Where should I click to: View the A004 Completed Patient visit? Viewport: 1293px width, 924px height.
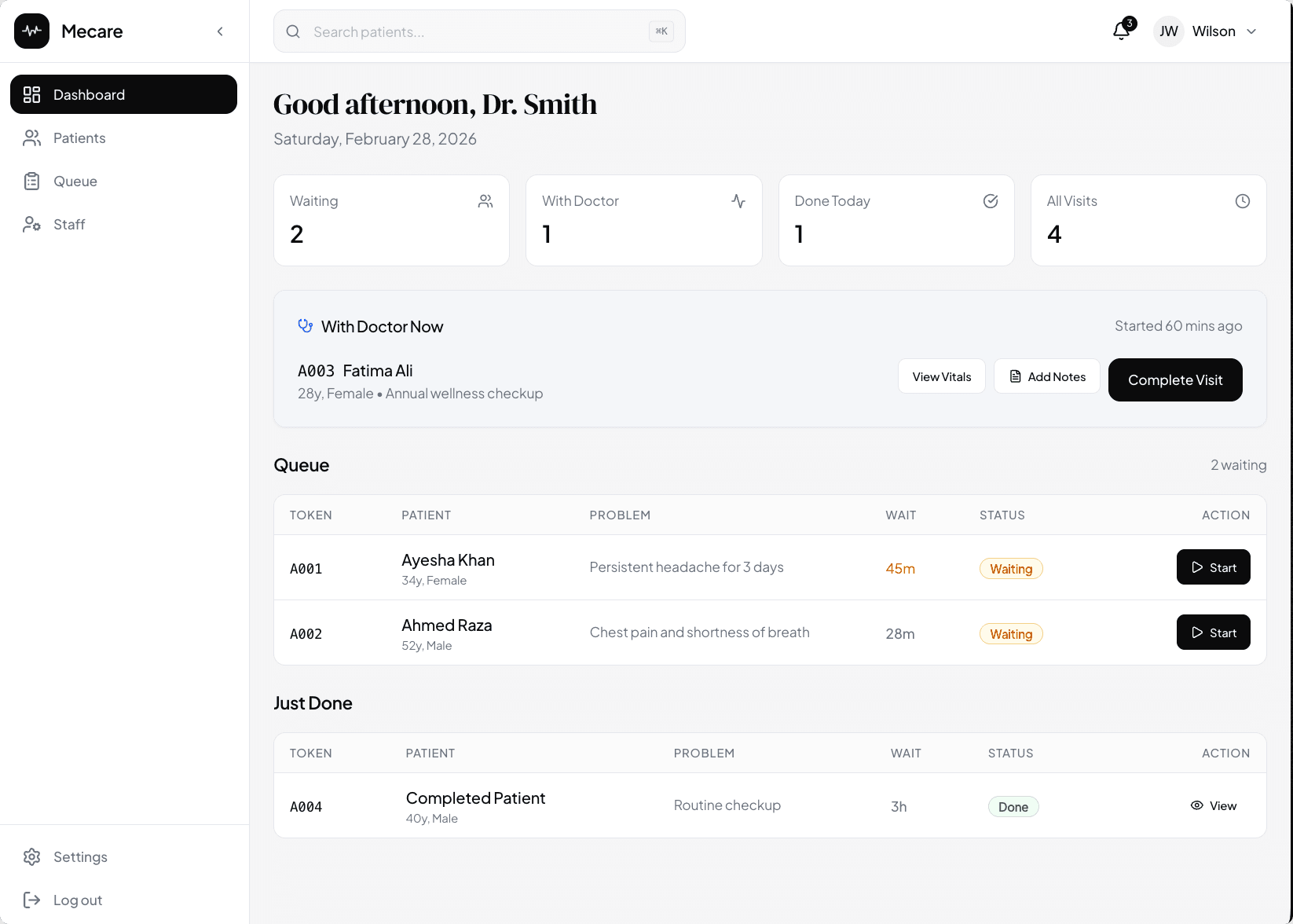(1213, 805)
